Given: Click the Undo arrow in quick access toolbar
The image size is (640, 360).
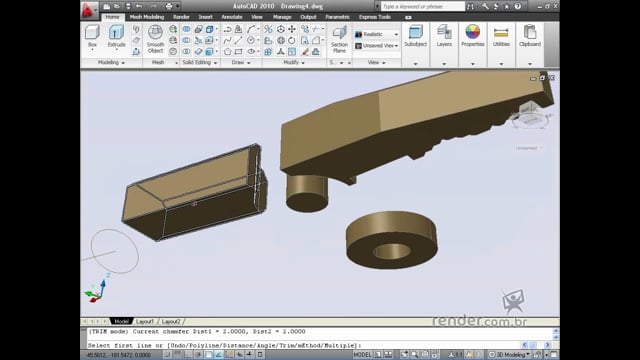Looking at the screenshot, I should pos(139,6).
